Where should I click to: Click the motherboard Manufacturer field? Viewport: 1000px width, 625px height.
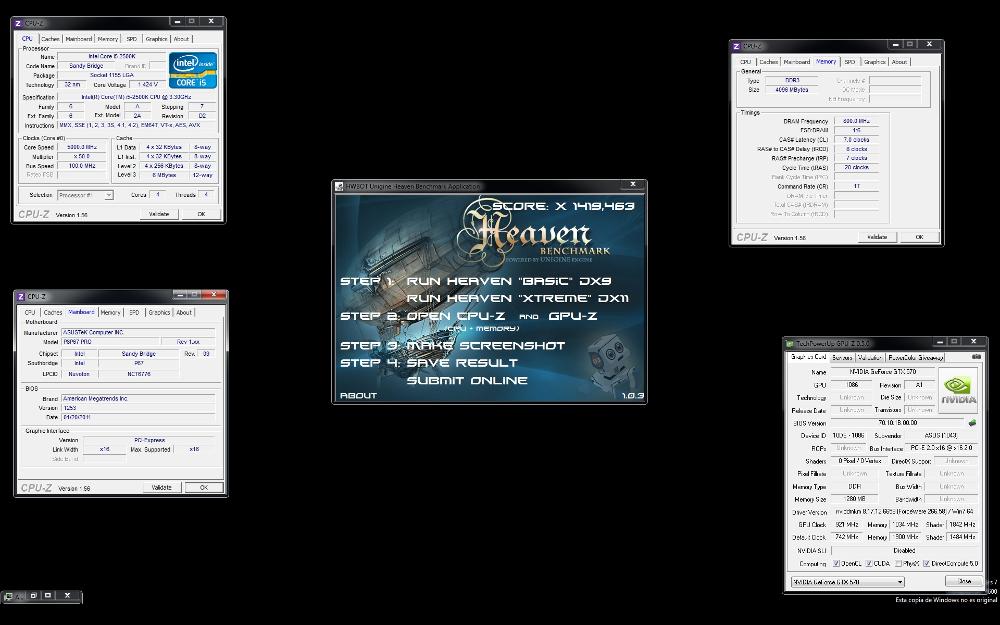coord(138,333)
